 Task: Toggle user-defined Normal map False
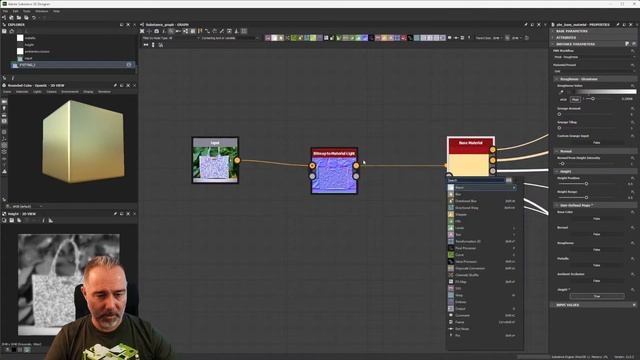596,234
